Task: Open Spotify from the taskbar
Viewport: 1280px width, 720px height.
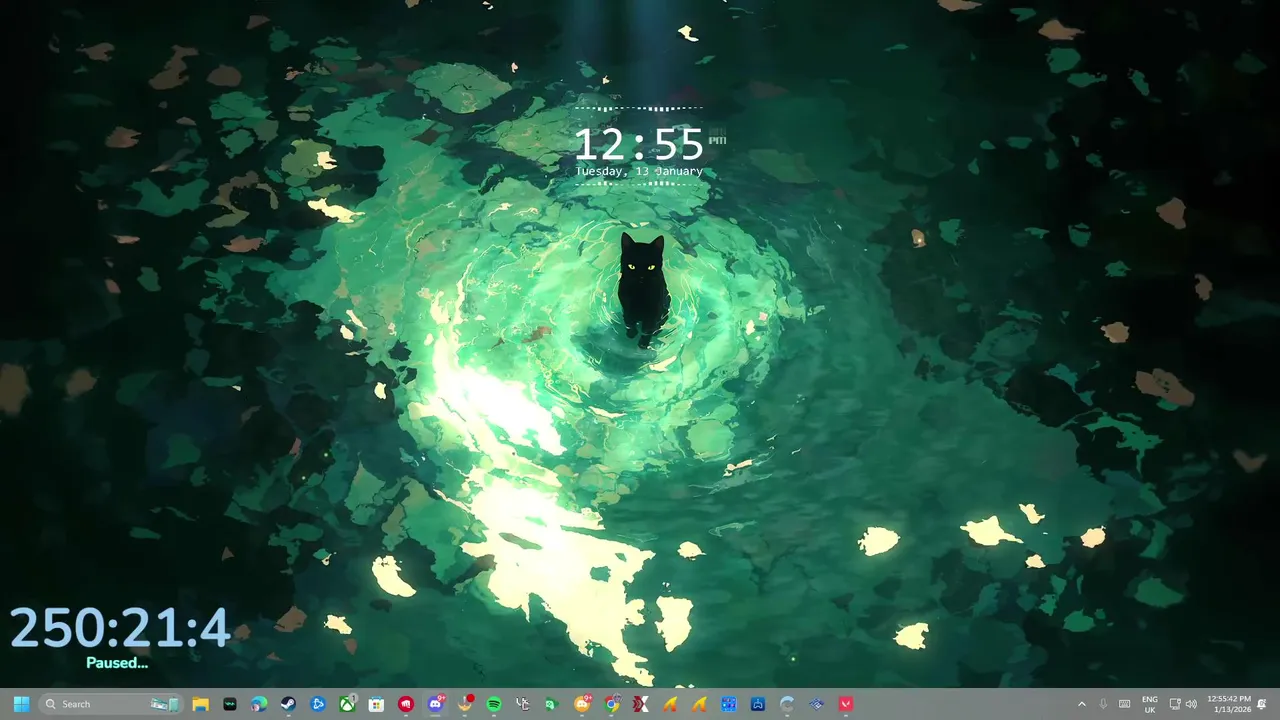Action: tap(494, 704)
